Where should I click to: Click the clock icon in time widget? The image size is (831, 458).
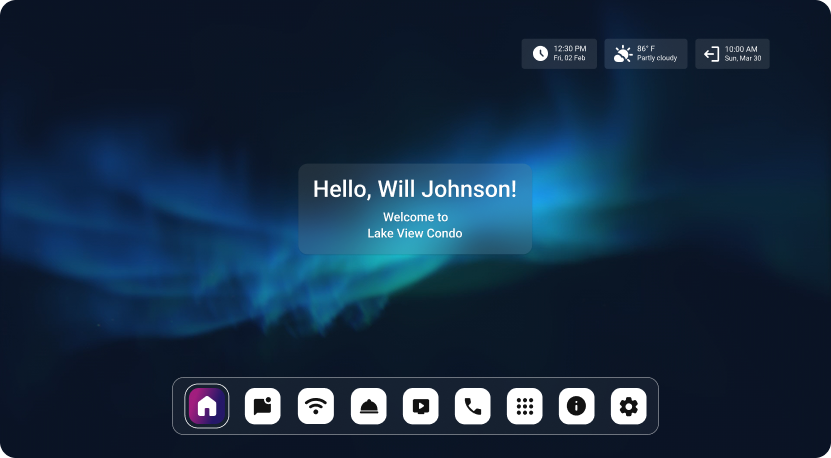540,54
